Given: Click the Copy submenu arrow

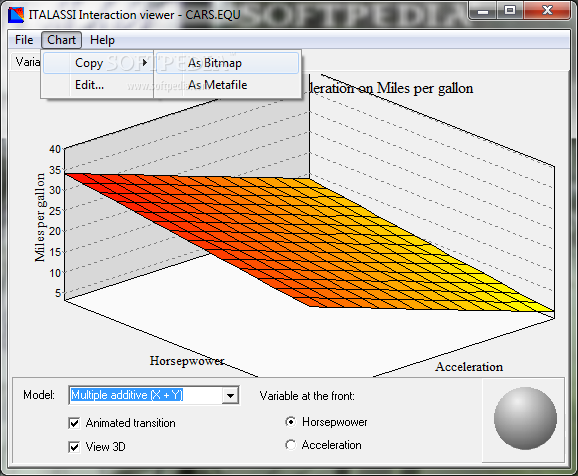Looking at the screenshot, I should (x=145, y=63).
